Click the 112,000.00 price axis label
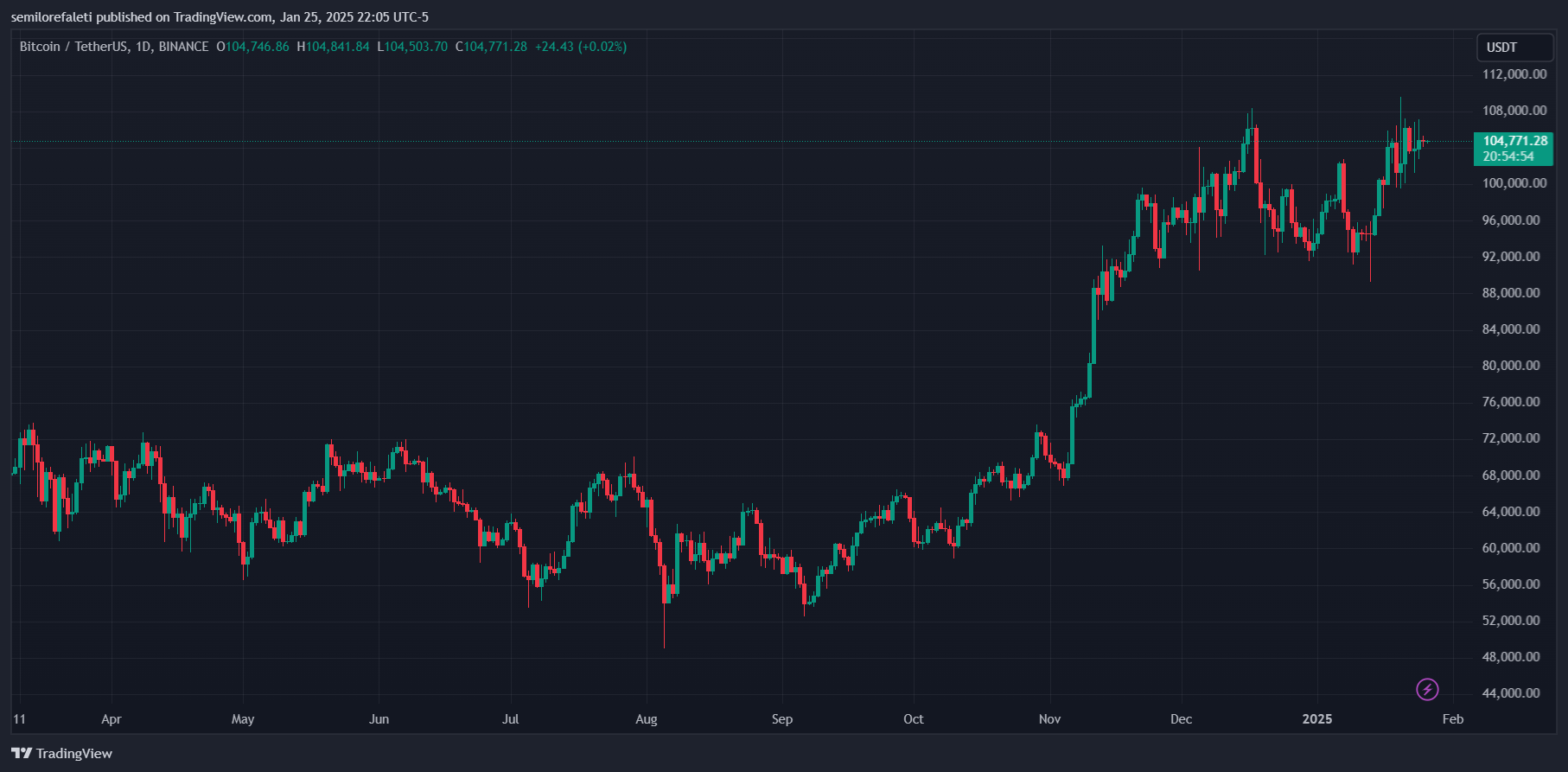This screenshot has height=772, width=1568. 1514,74
